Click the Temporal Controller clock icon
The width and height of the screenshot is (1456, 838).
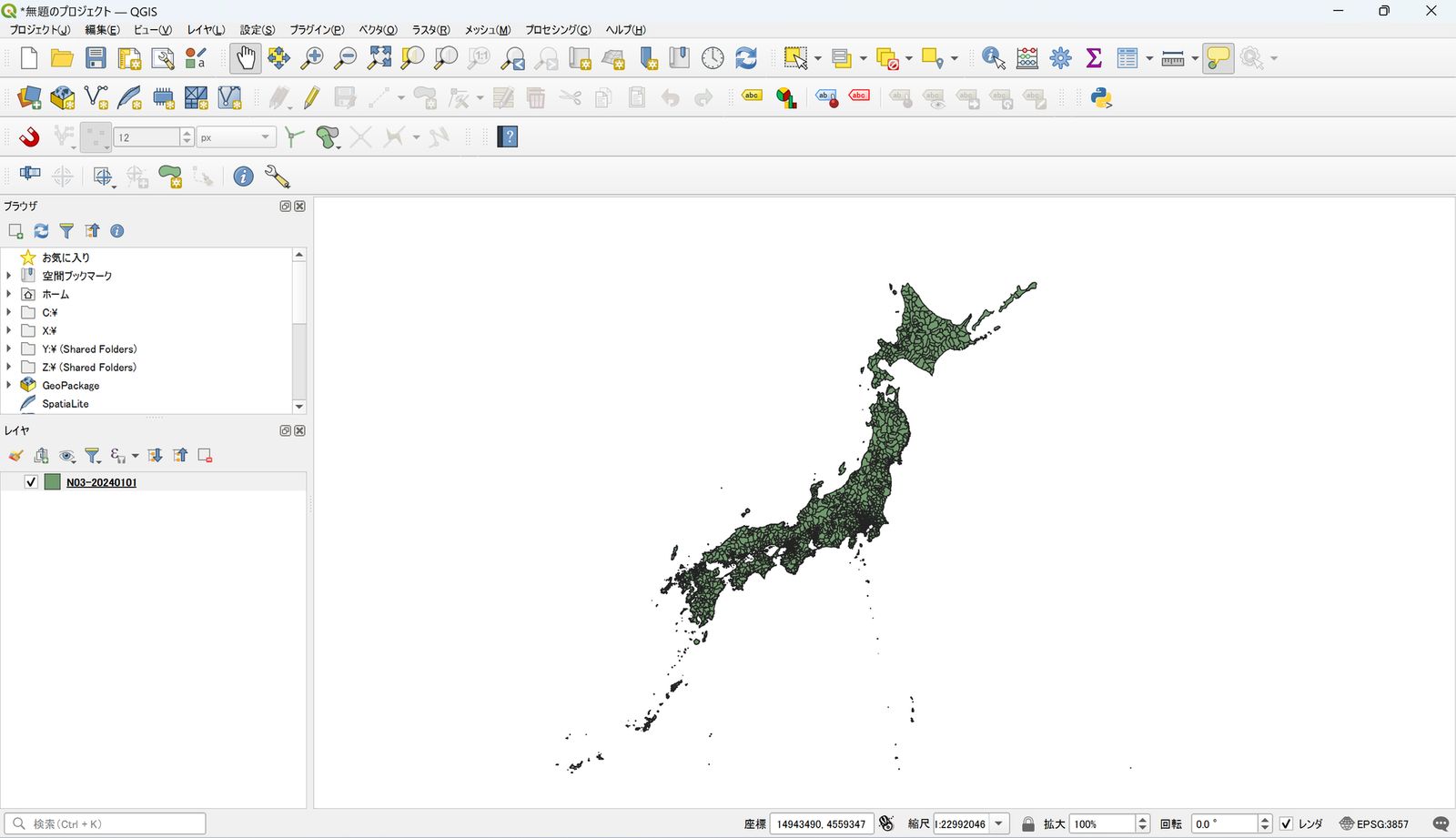(713, 58)
